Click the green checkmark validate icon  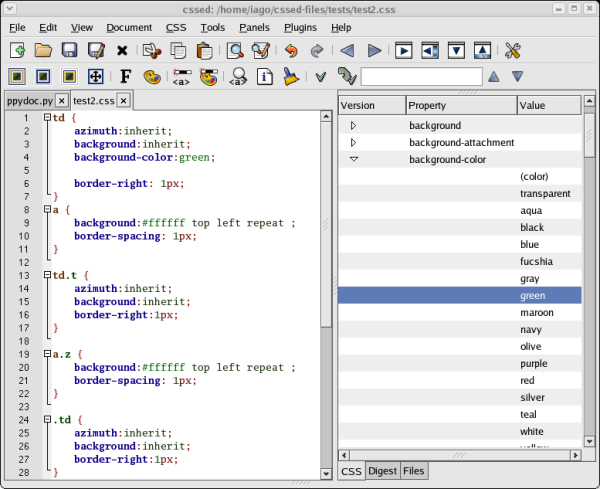pos(321,76)
